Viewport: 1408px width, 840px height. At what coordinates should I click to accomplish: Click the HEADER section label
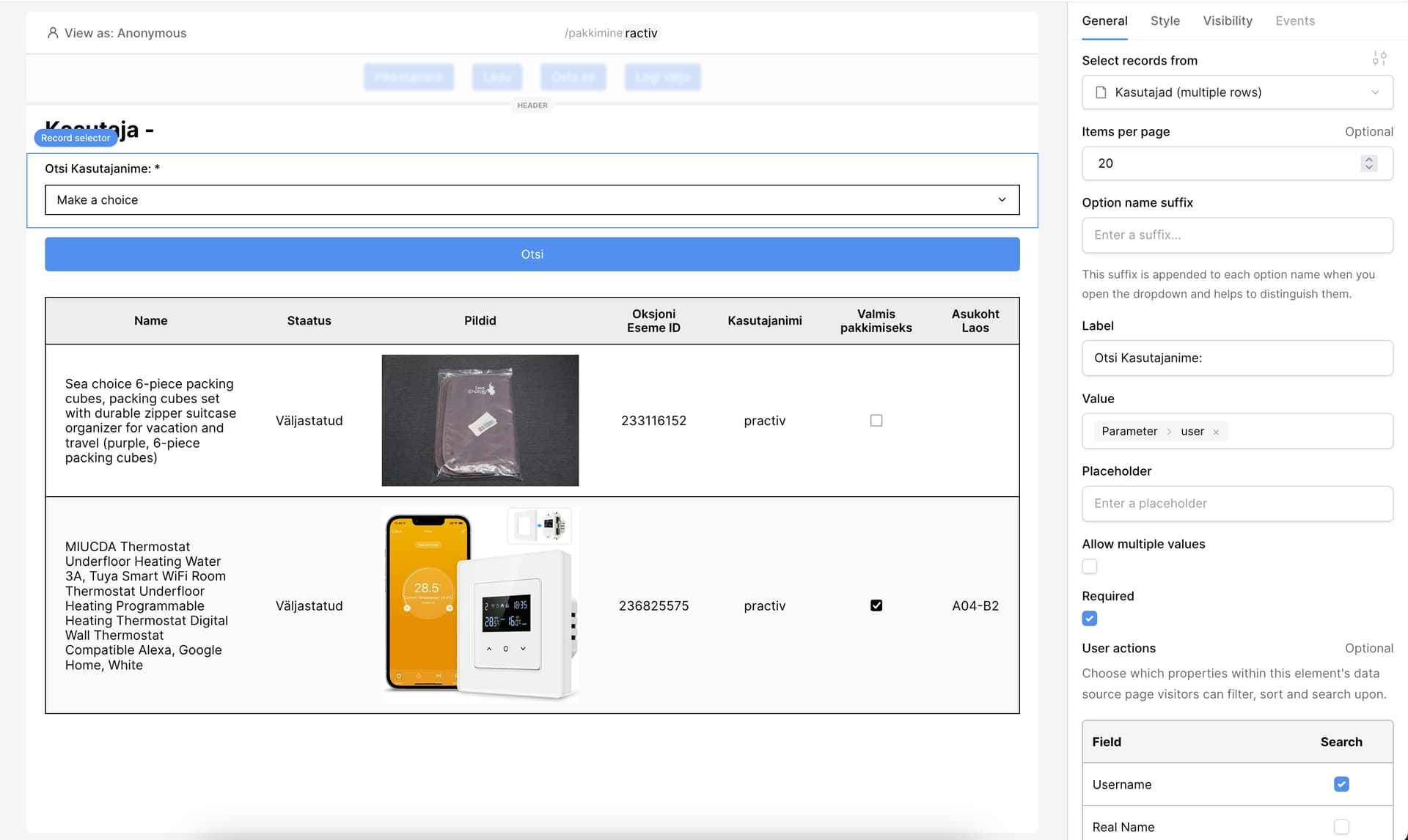tap(532, 106)
